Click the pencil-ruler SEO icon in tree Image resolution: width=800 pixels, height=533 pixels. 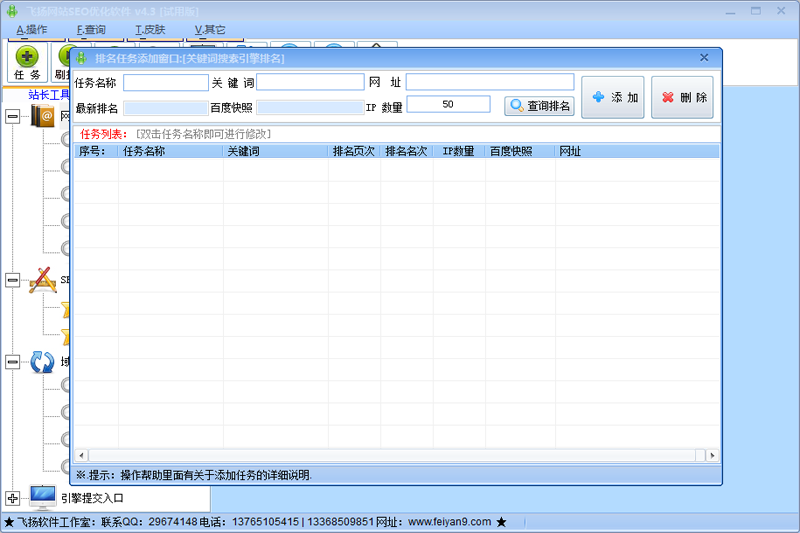coord(43,280)
